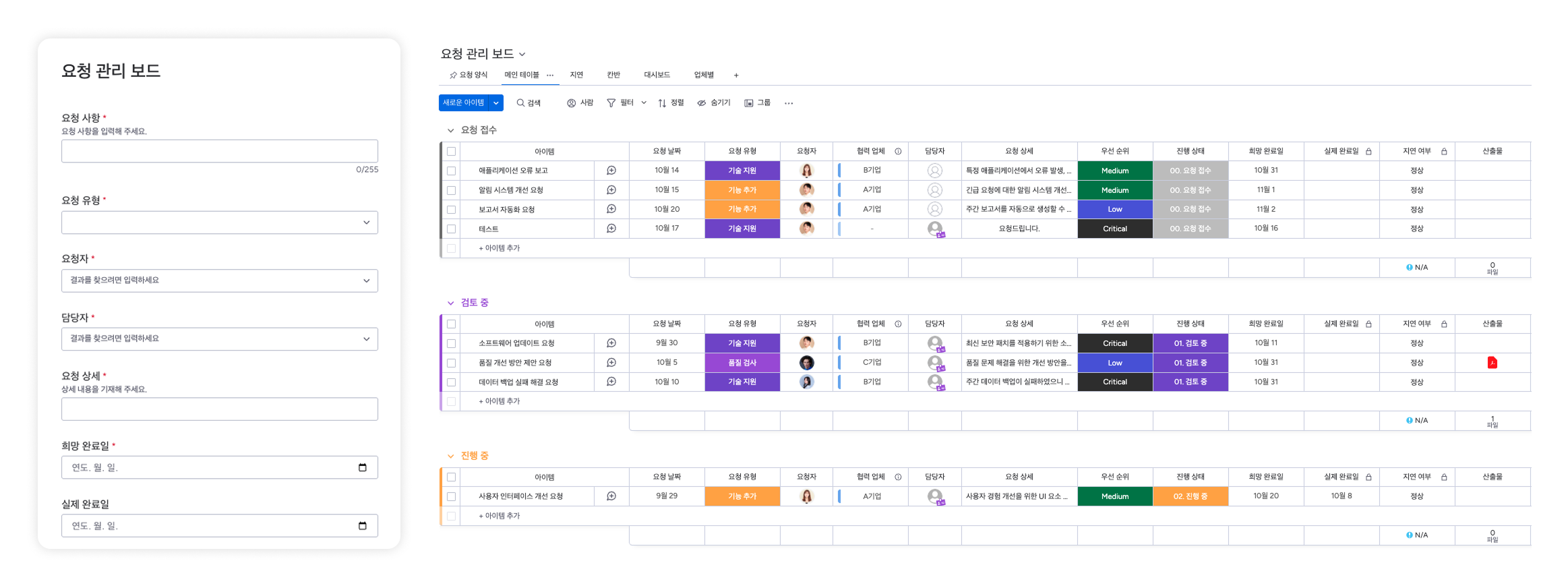Tick the checkbox for 사용자 인터페이스 개선 요청
This screenshot has width=1568, height=588.
(452, 496)
